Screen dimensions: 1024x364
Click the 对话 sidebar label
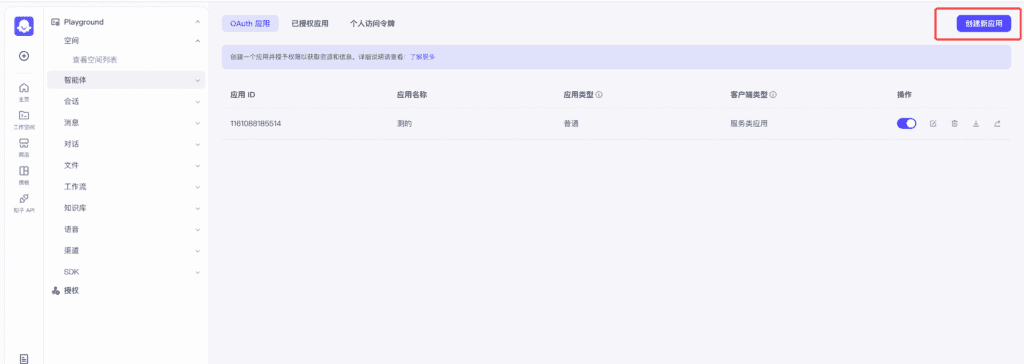point(72,144)
